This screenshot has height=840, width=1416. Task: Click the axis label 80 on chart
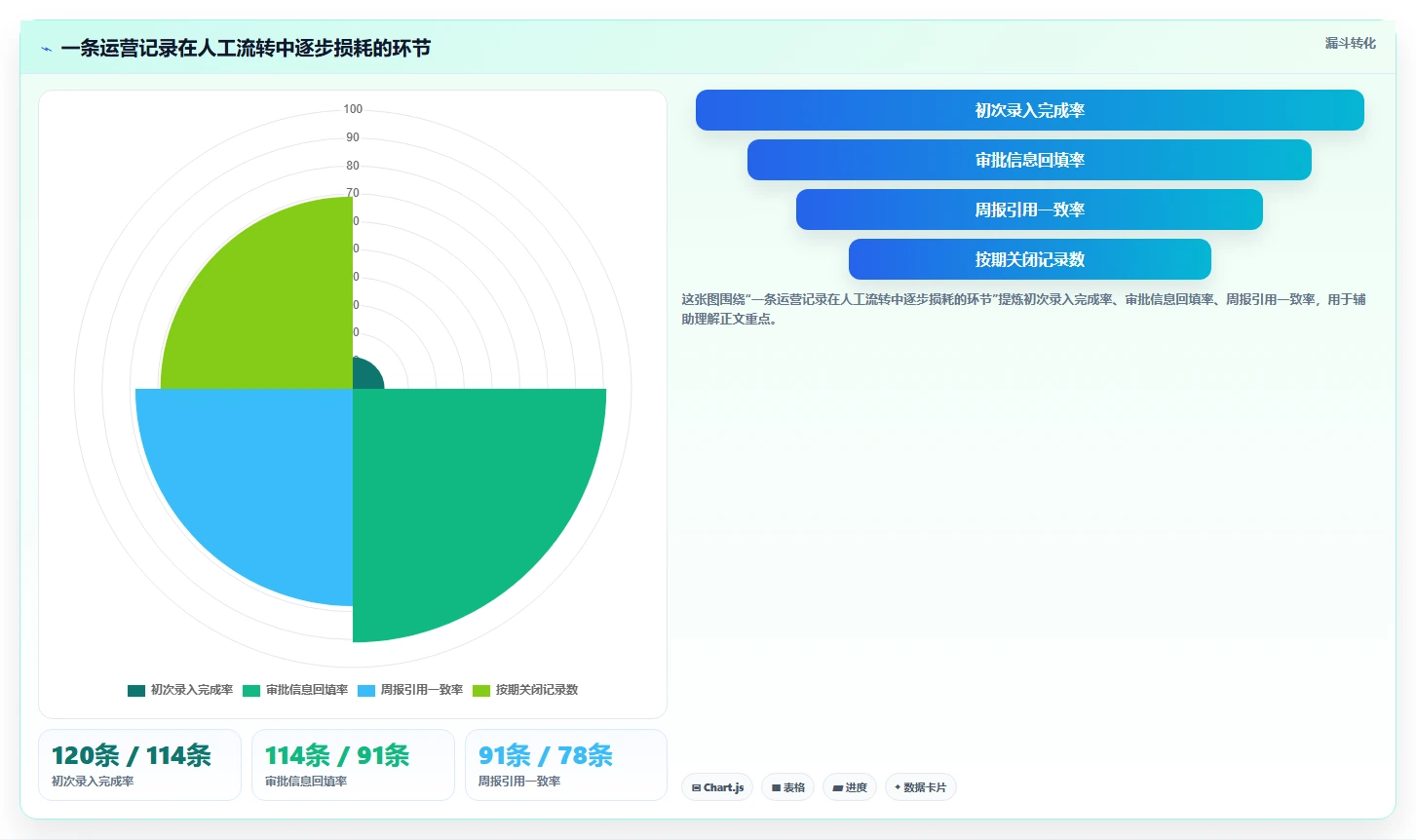pyautogui.click(x=353, y=166)
